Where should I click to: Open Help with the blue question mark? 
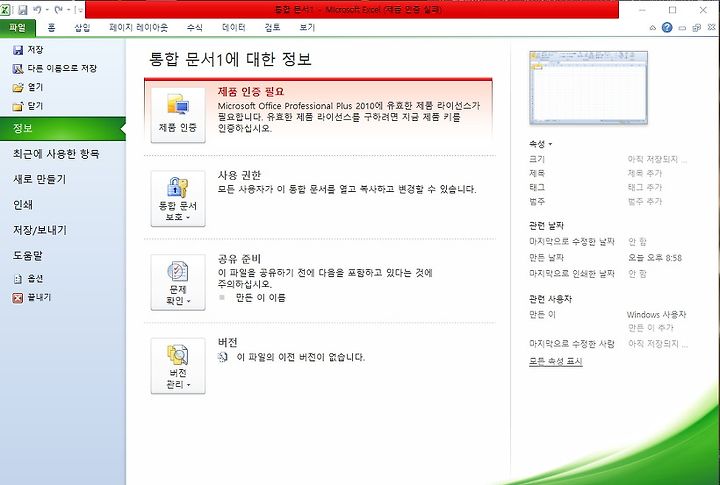tap(667, 28)
